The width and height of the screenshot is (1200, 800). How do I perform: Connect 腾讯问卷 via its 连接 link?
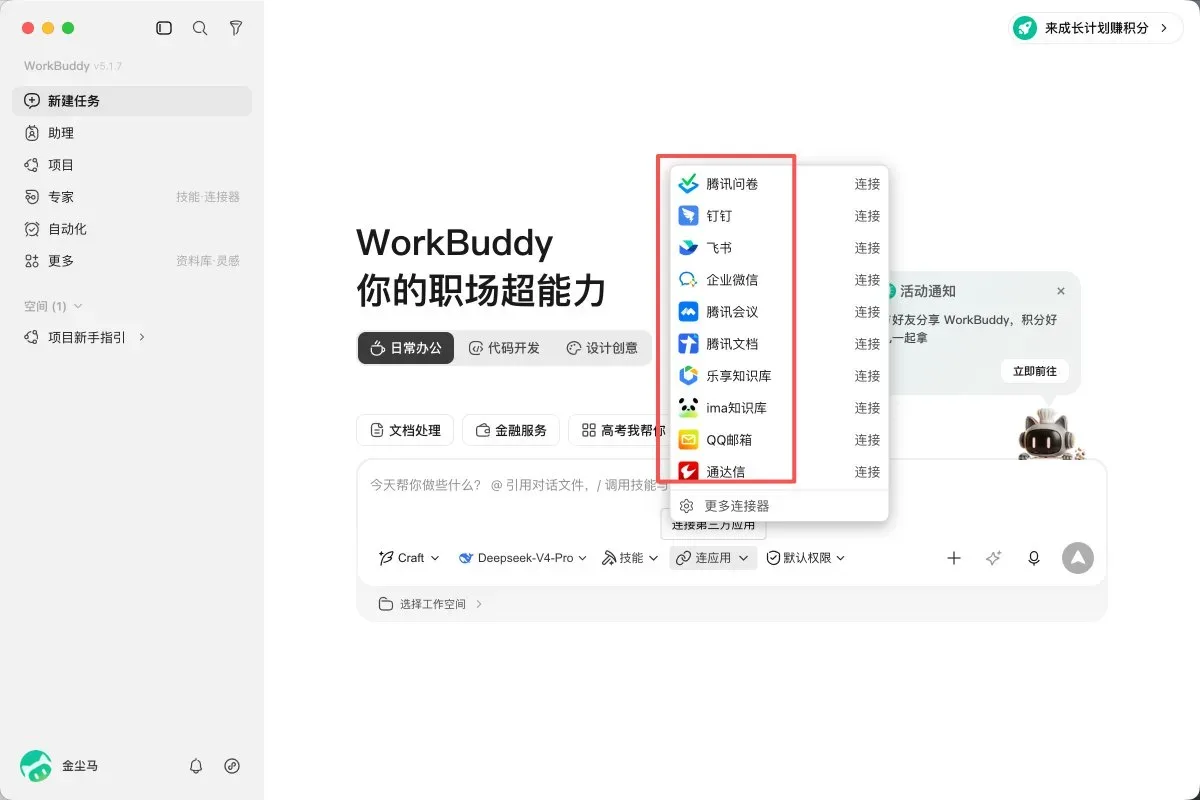[x=867, y=184]
